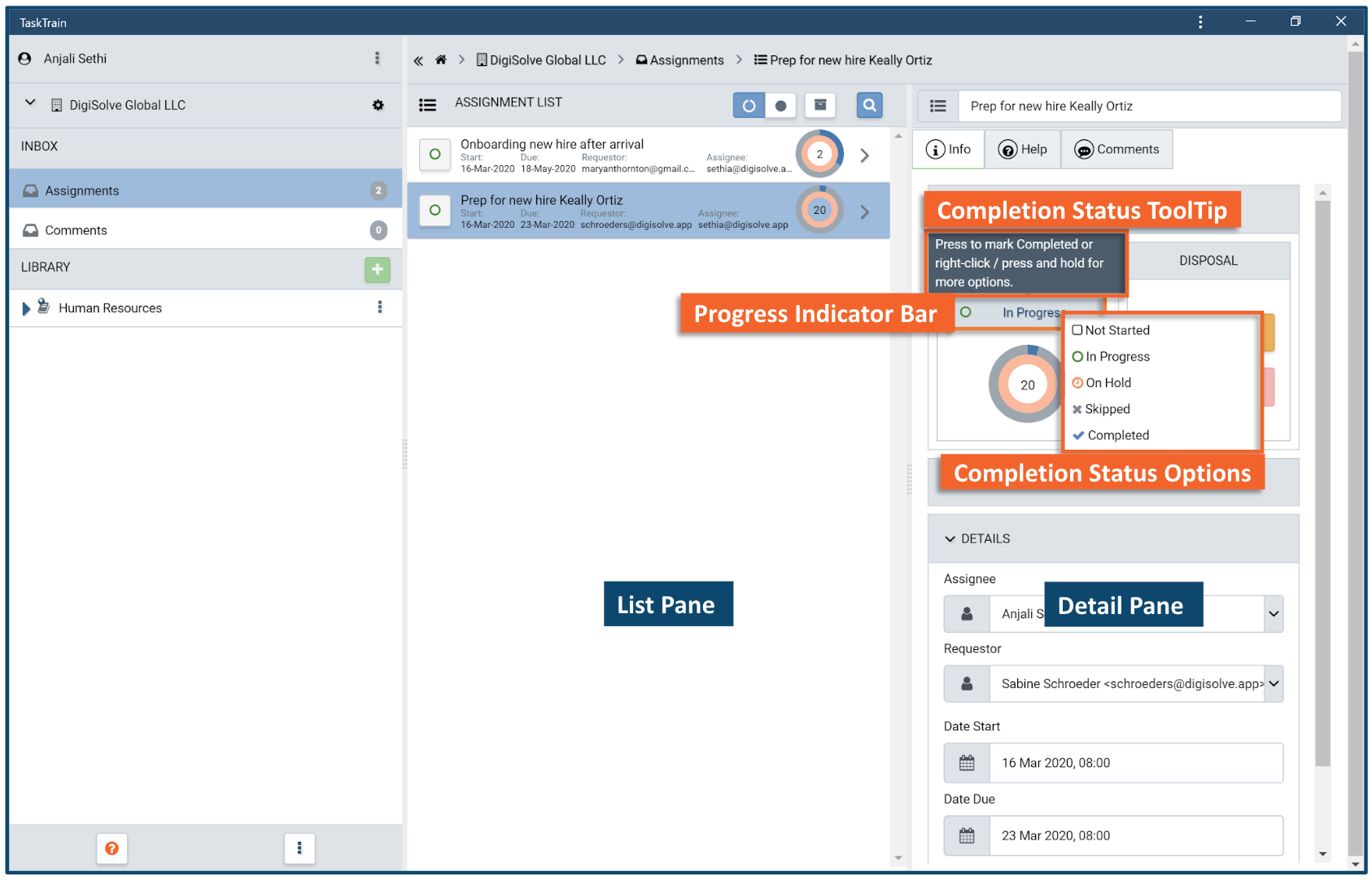The width and height of the screenshot is (1372, 880).
Task: Open Onboarding new hire assignment details arrow
Action: pyautogui.click(x=865, y=155)
